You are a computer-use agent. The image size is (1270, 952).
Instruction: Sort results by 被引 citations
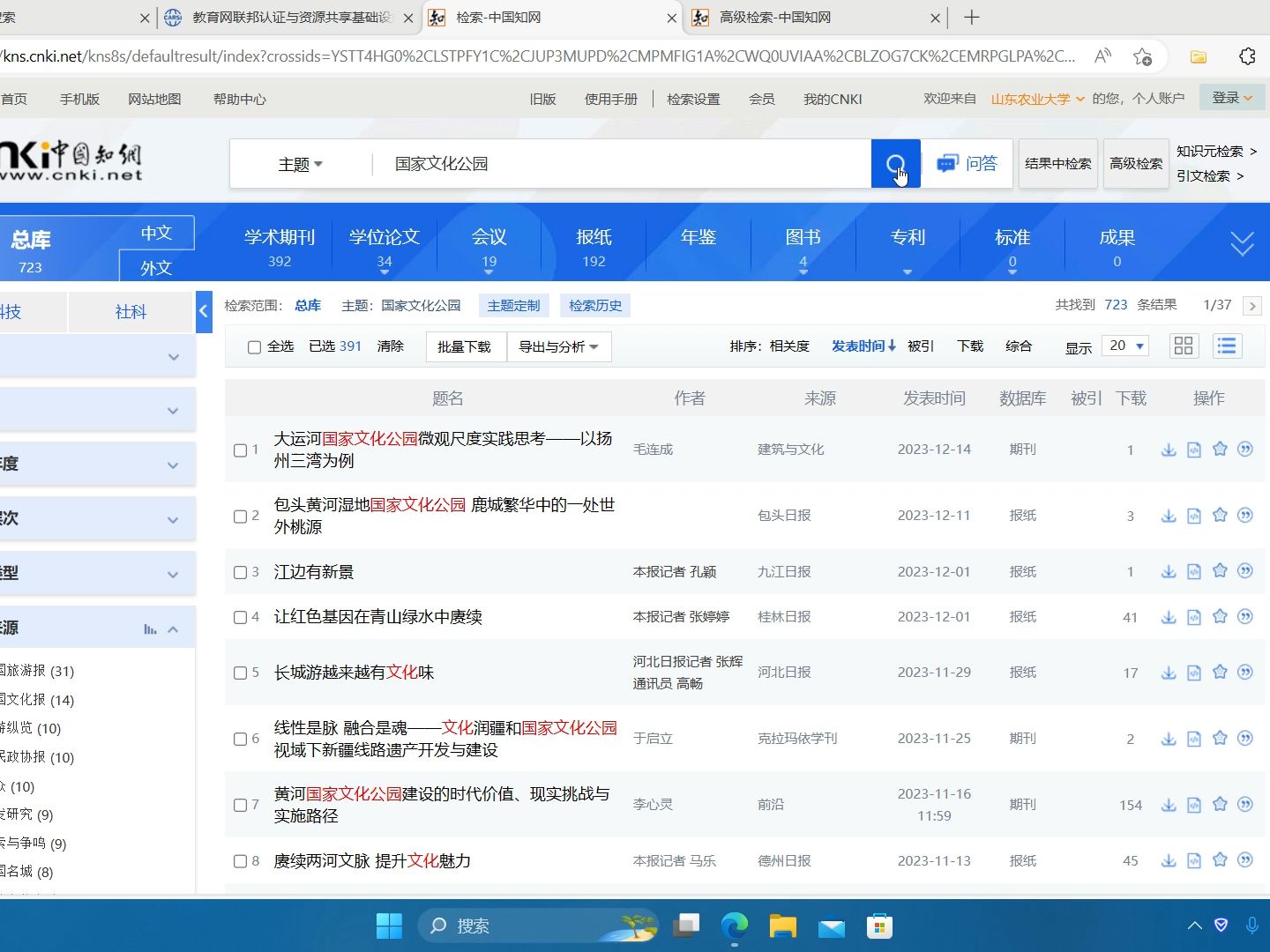[921, 346]
